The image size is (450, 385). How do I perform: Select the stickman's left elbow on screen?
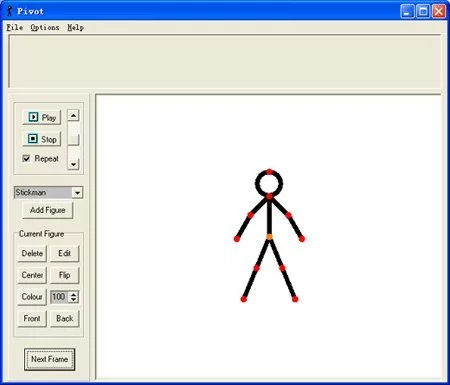pos(250,215)
